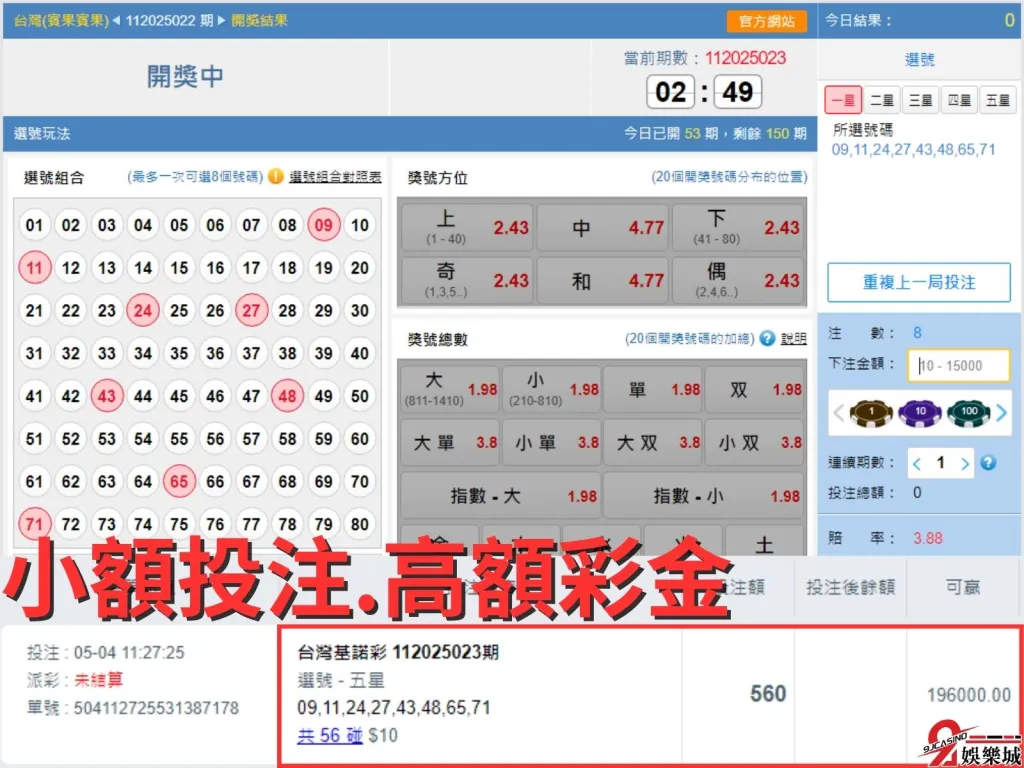Increase 連續期數 with right chevron
The height and width of the screenshot is (768, 1024).
tap(965, 464)
